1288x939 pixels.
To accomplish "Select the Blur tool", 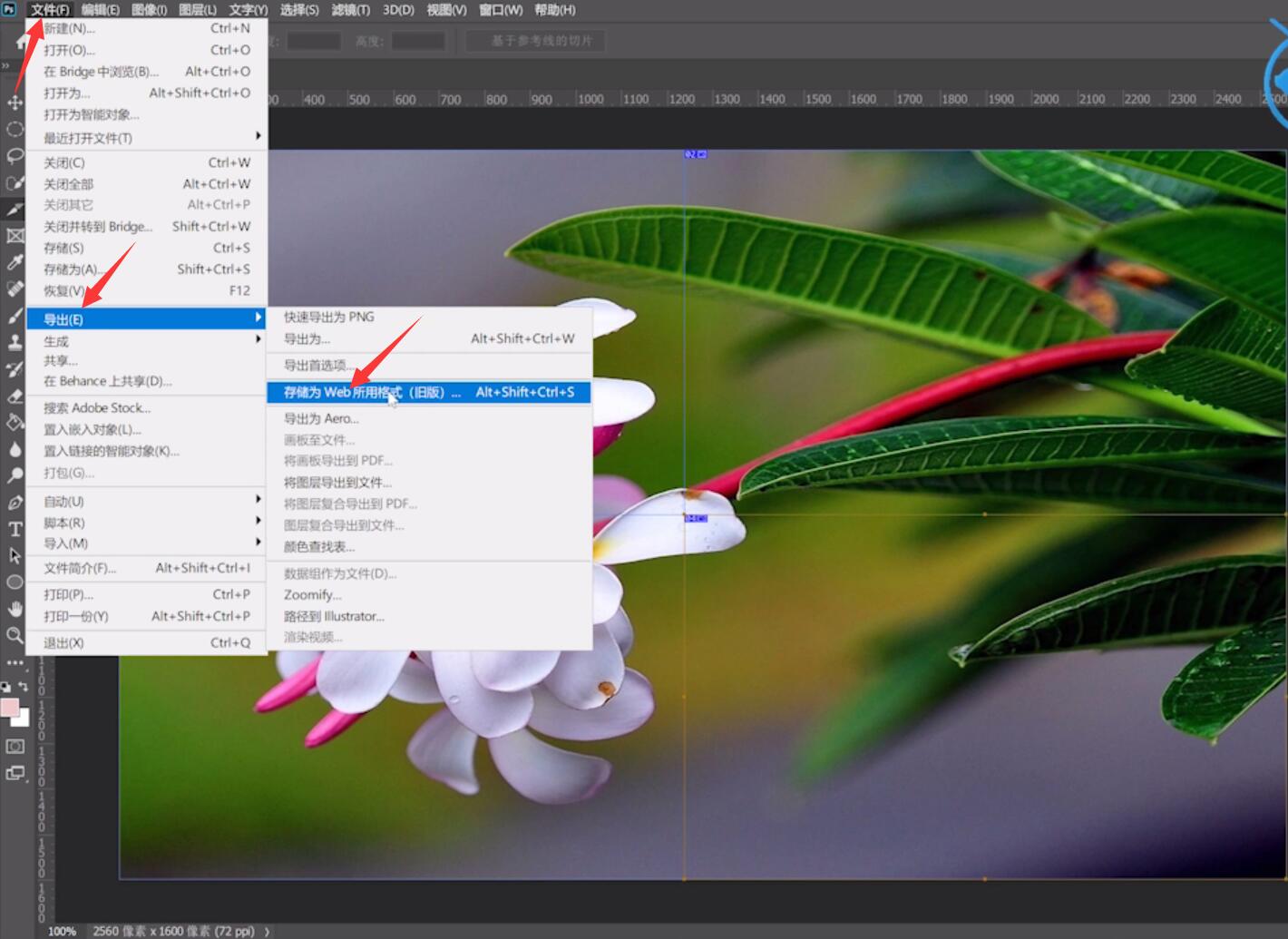I will pos(15,449).
